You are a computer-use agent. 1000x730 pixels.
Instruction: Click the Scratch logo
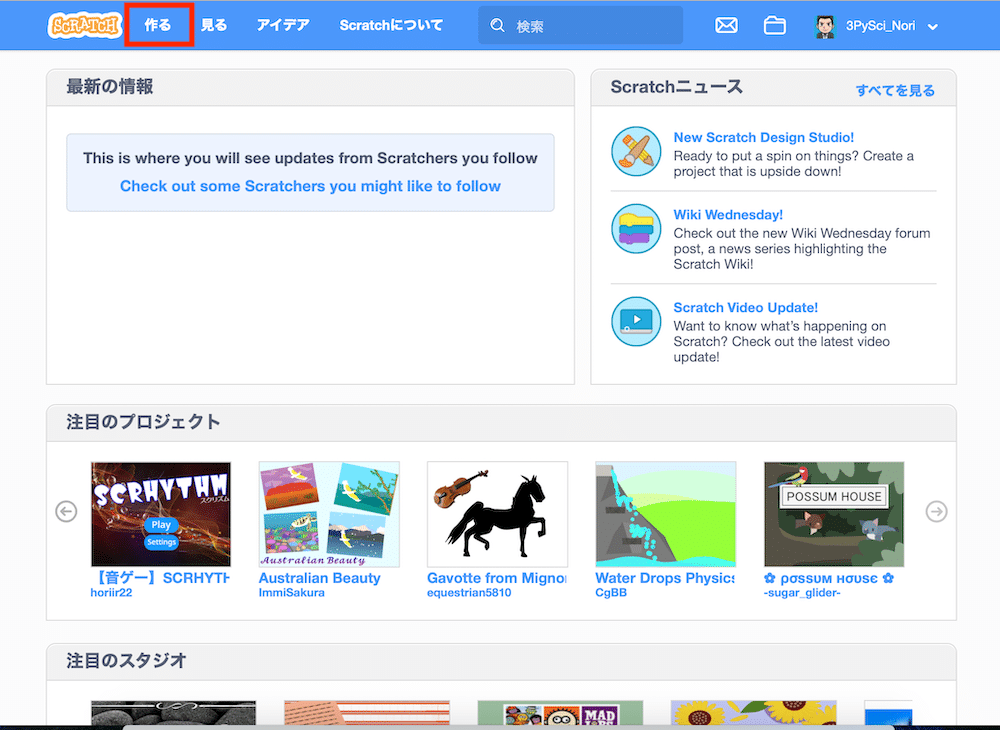[x=84, y=26]
